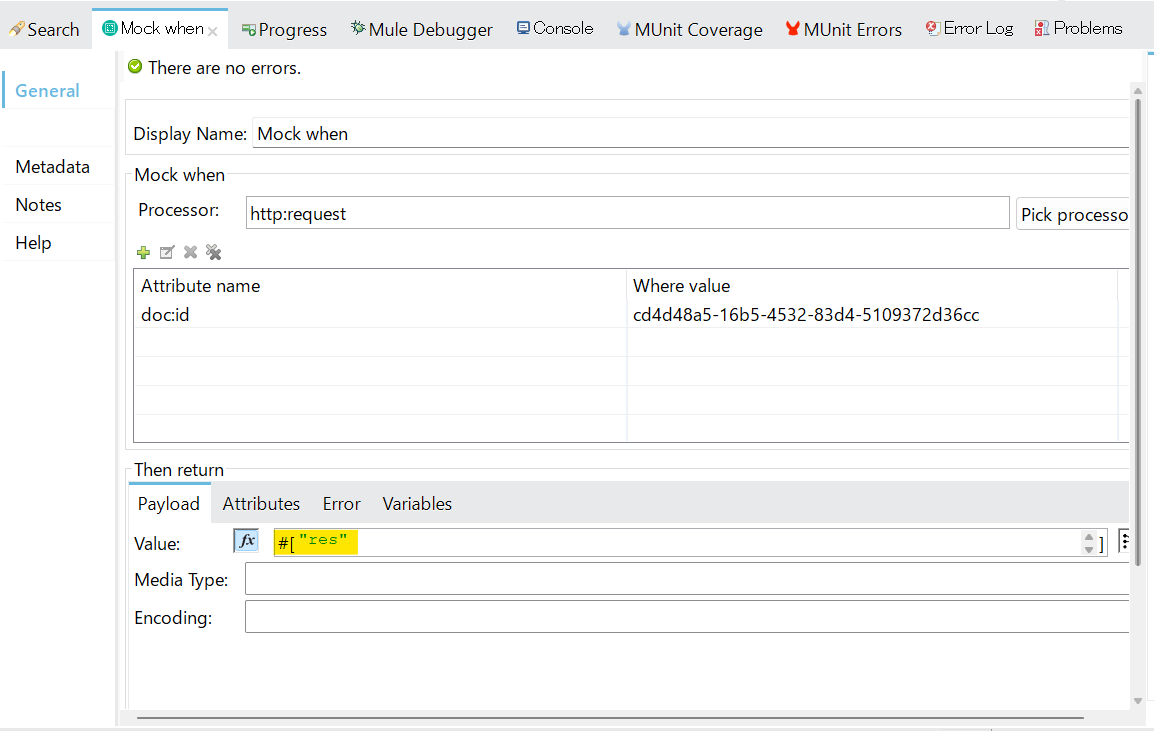Viewport: 1154px width, 731px height.
Task: Click the Attribute name column header
Action: point(380,286)
